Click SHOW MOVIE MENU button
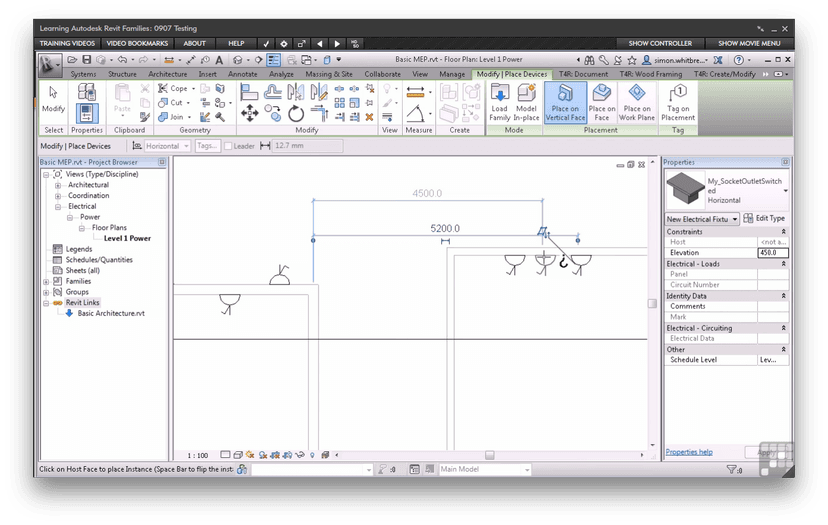828x525 pixels. [749, 43]
